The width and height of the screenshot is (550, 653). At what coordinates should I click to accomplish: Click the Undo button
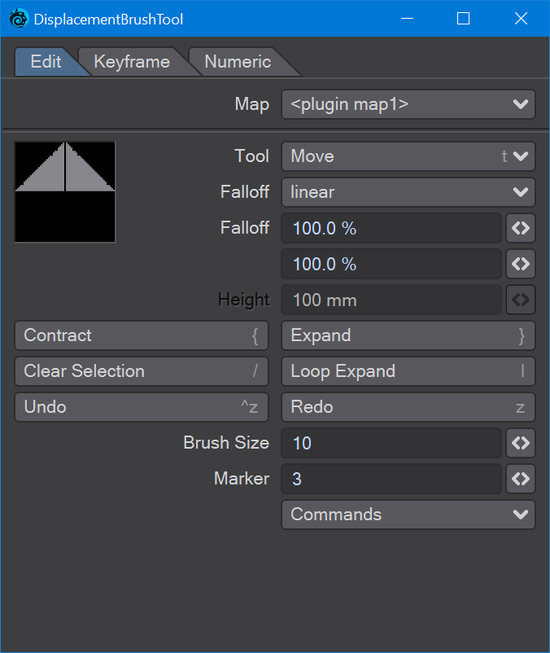[142, 407]
